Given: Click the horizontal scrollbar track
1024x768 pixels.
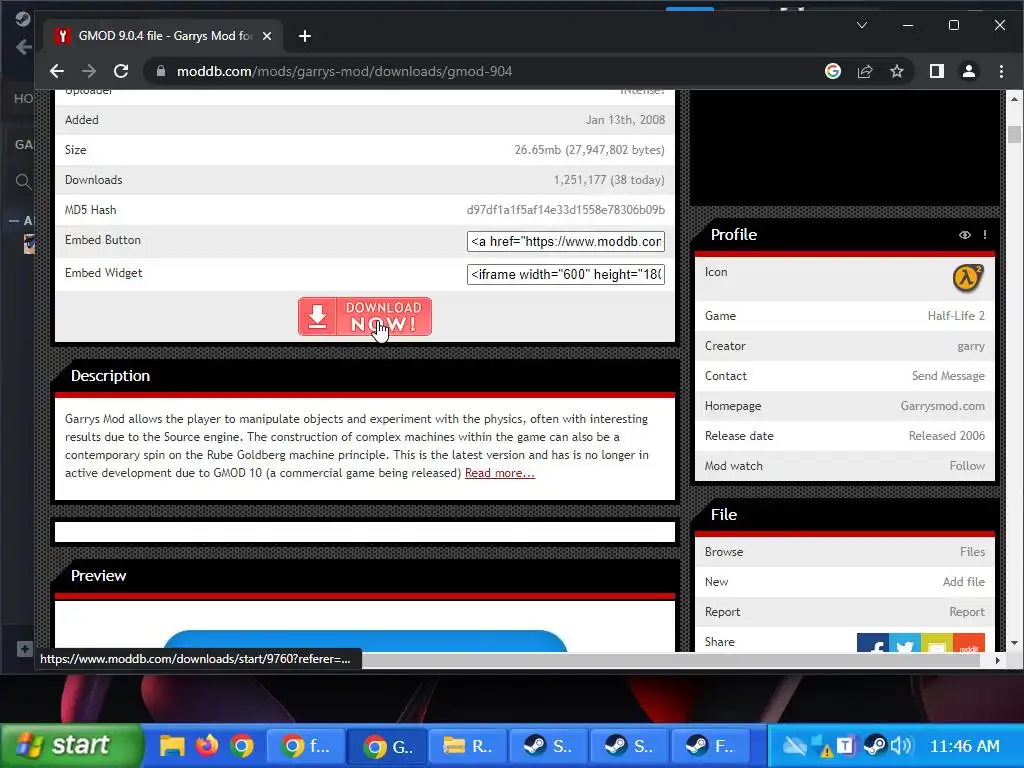Looking at the screenshot, I should pyautogui.click(x=669, y=660).
